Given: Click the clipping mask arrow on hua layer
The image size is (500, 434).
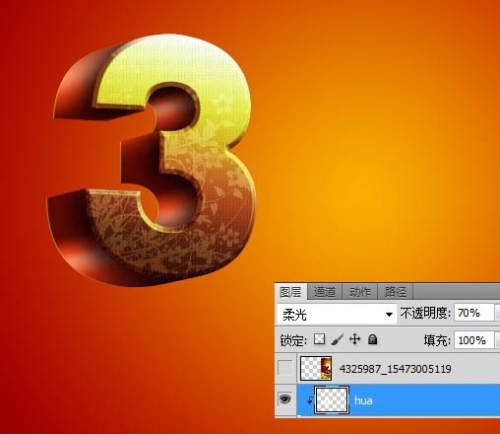Looking at the screenshot, I should pos(310,400).
